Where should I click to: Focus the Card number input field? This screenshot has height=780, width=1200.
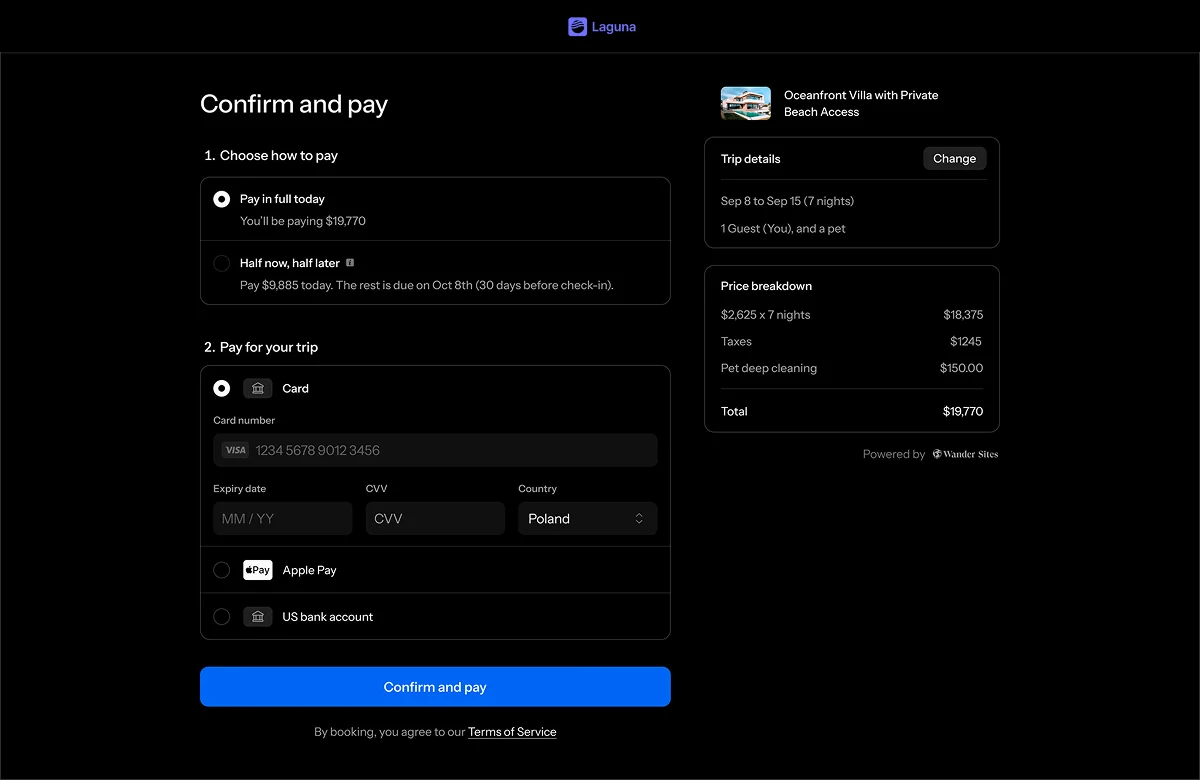pyautogui.click(x=450, y=450)
